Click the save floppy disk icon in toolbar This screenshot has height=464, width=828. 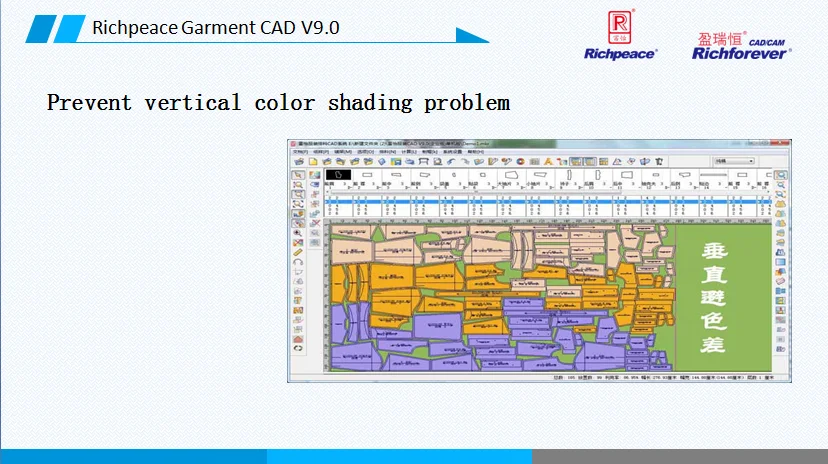pos(396,162)
